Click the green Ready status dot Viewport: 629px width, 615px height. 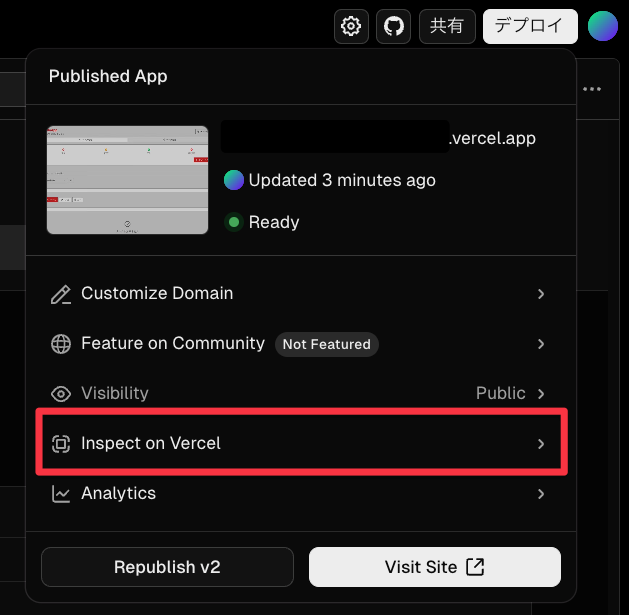(234, 222)
